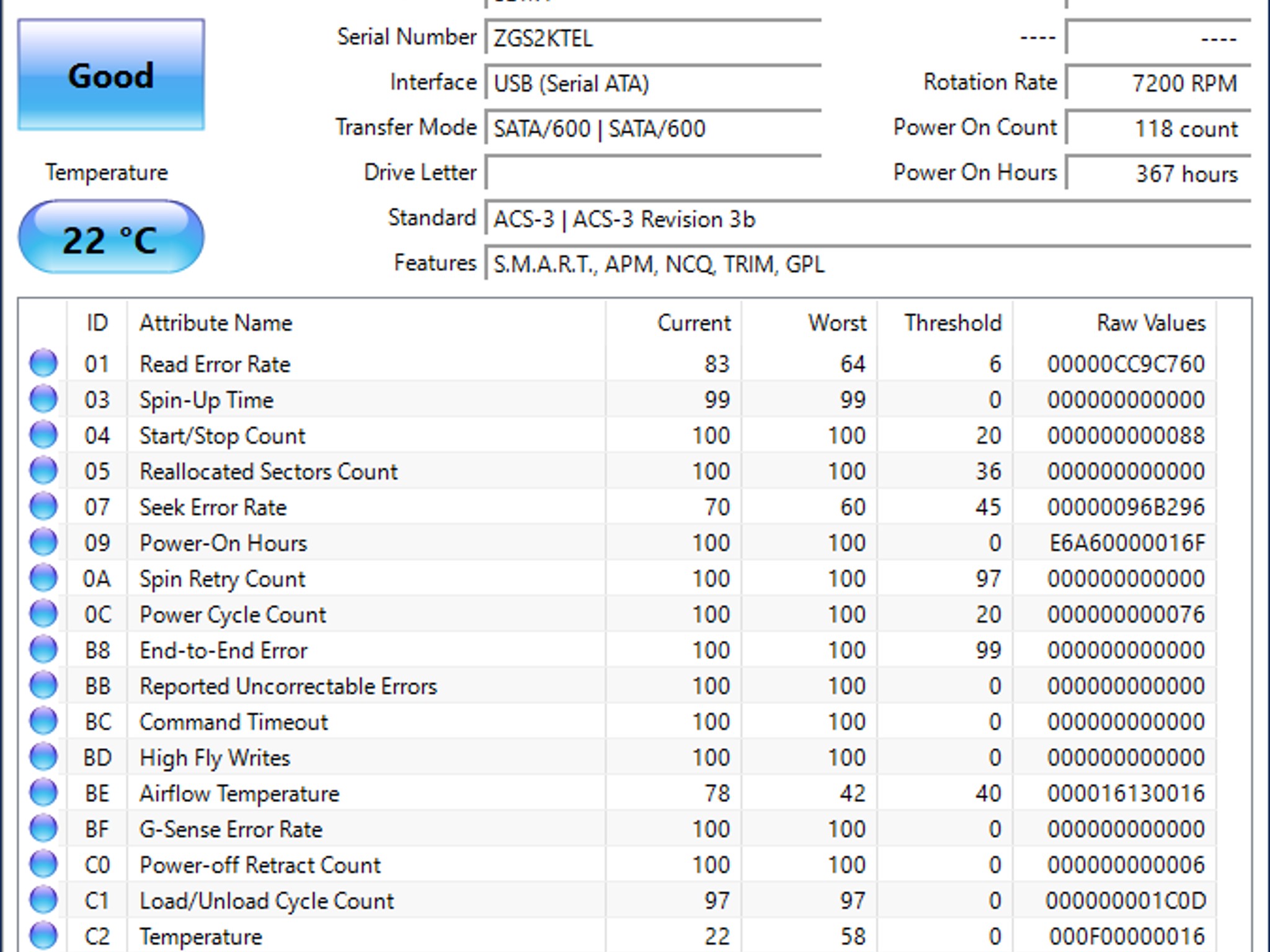
Task: Click the Good health status badge
Action: pyautogui.click(x=112, y=76)
